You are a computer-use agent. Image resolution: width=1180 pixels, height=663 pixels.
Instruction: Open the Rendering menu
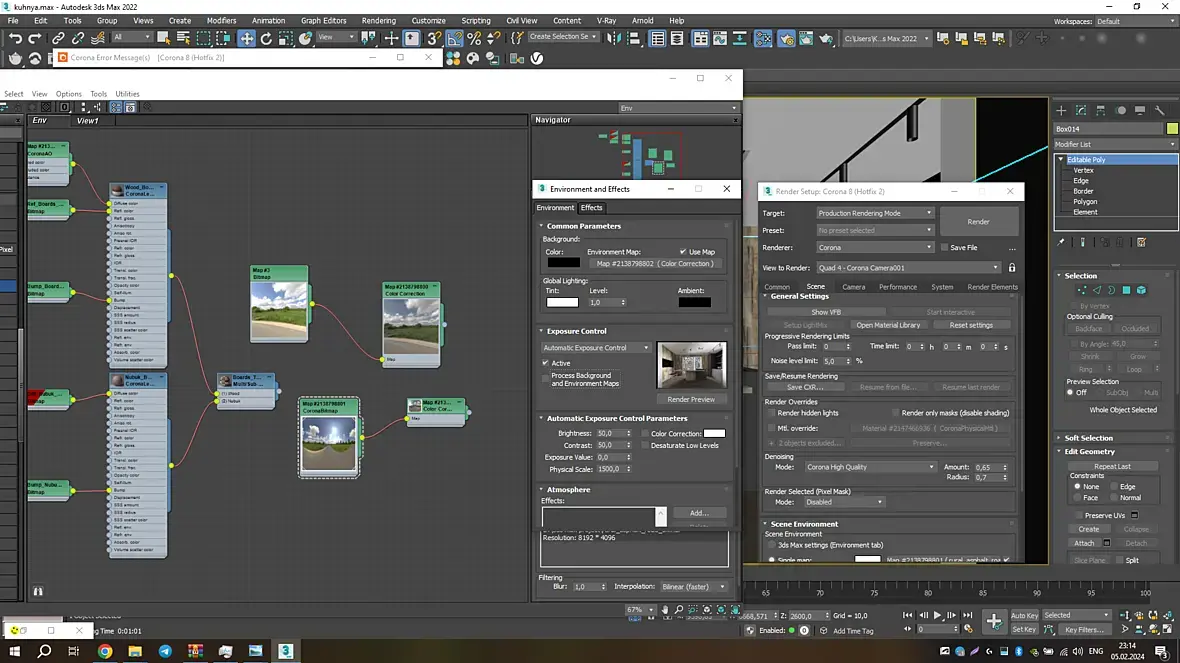click(x=378, y=20)
